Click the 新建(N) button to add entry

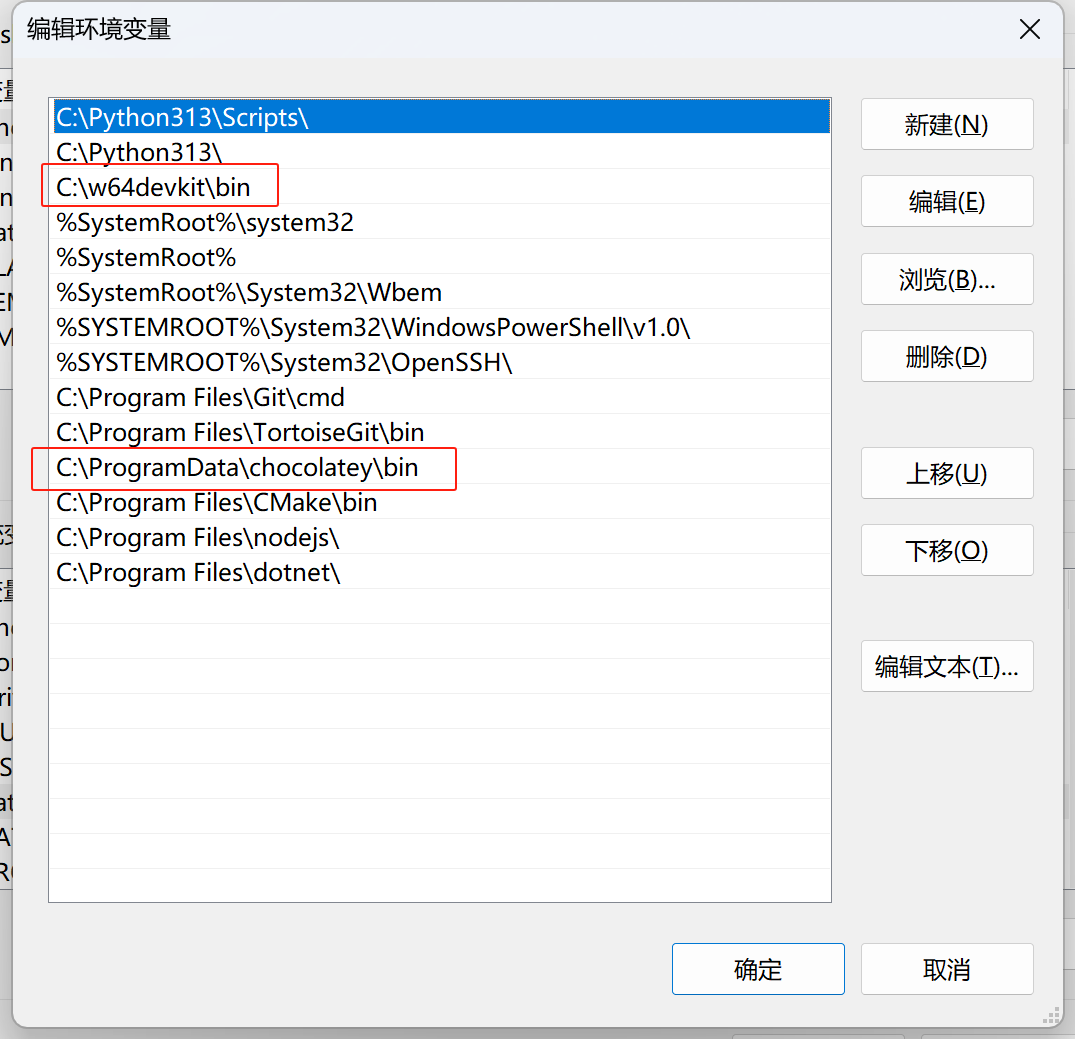click(945, 124)
